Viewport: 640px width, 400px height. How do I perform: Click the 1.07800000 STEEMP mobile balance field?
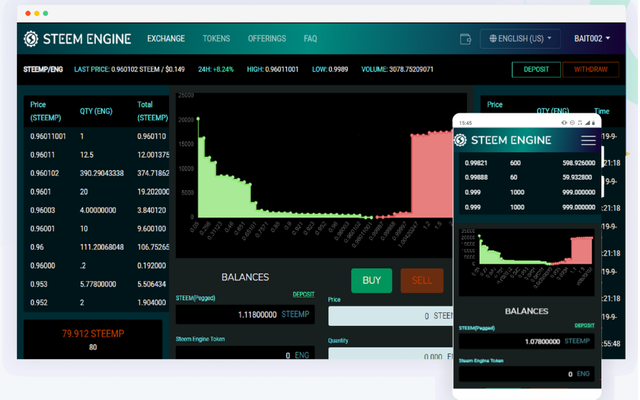527,341
